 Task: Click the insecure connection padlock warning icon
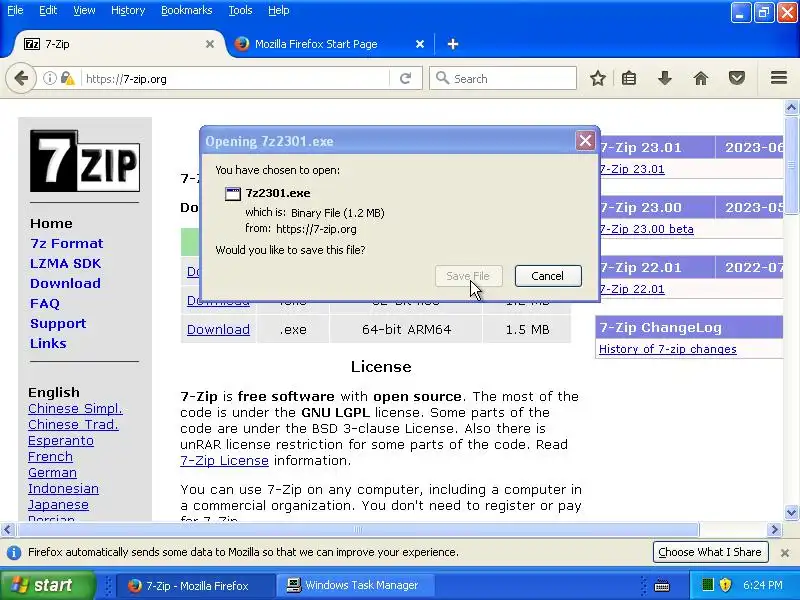pos(67,79)
